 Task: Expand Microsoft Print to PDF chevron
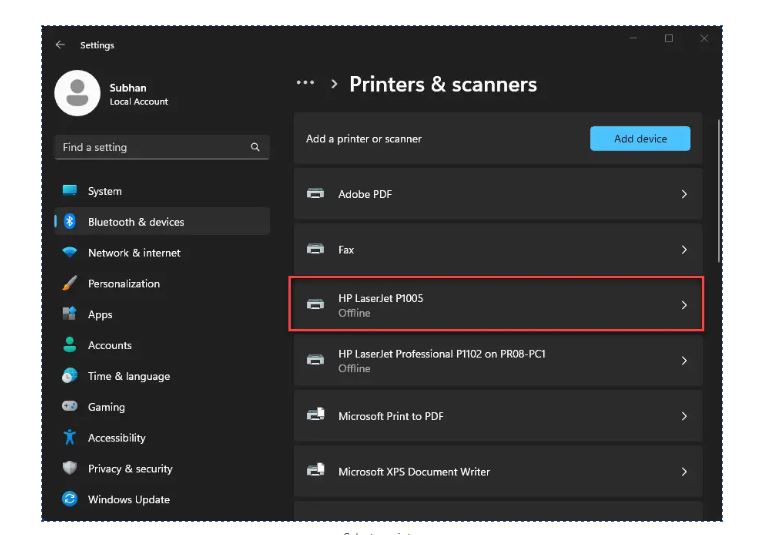(684, 416)
